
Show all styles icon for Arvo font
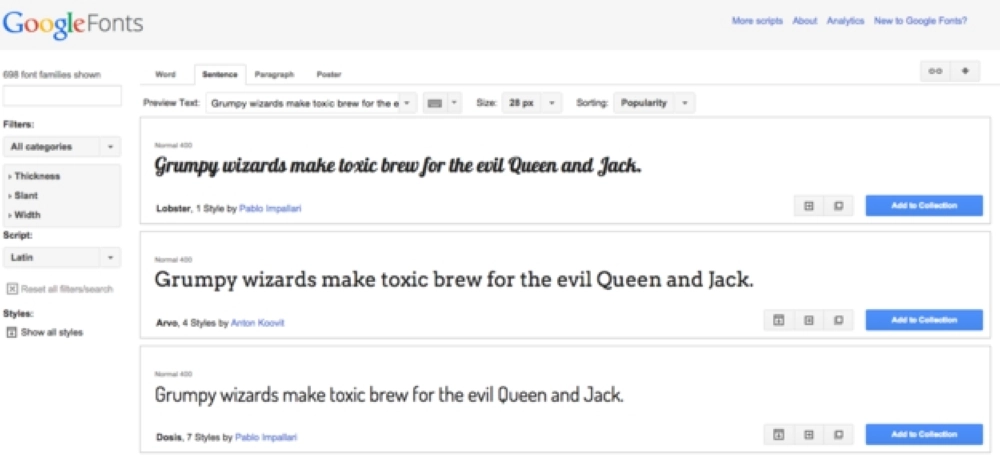pyautogui.click(x=776, y=320)
